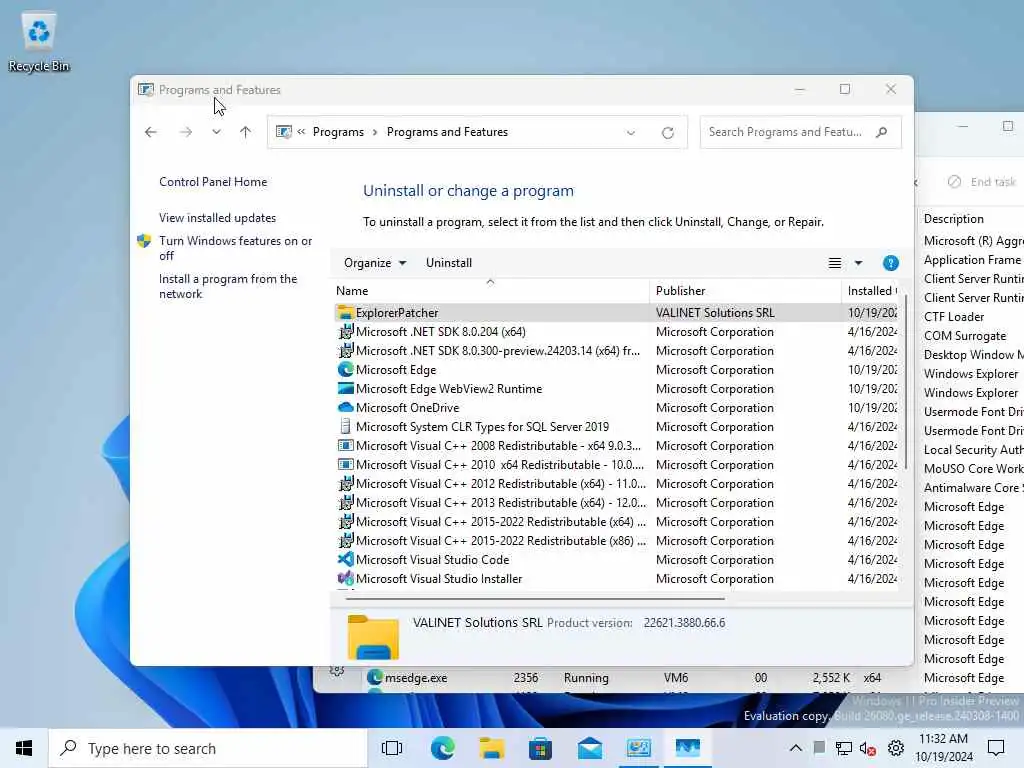Click the taskbar Type here to search box

[208, 748]
